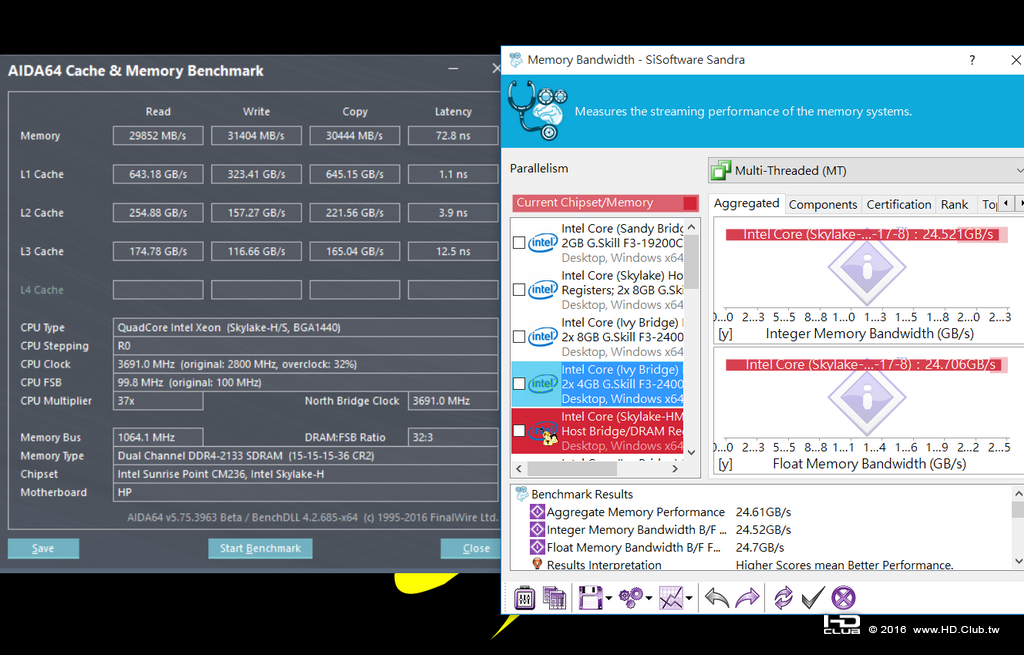This screenshot has width=1024, height=655.
Task: Click the copy results tables icon
Action: tap(554, 598)
